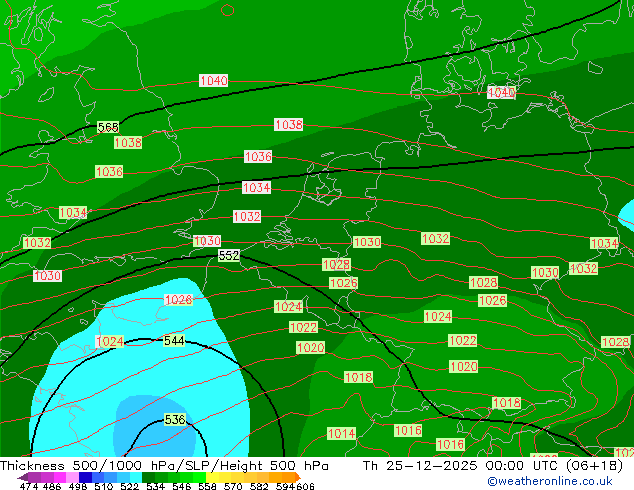Select the orange arrow tip of legend

[298, 477]
